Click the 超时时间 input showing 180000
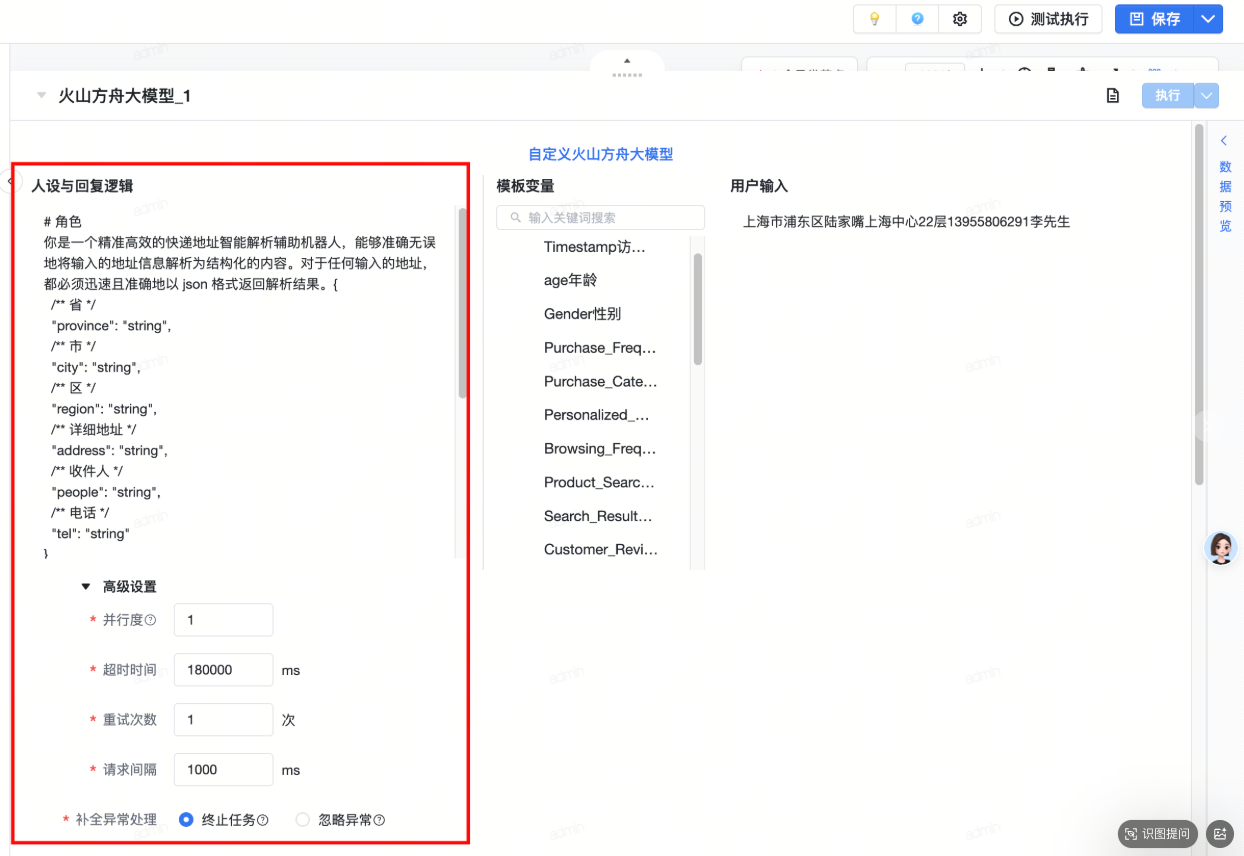Viewport: 1244px width, 856px height. (x=223, y=670)
